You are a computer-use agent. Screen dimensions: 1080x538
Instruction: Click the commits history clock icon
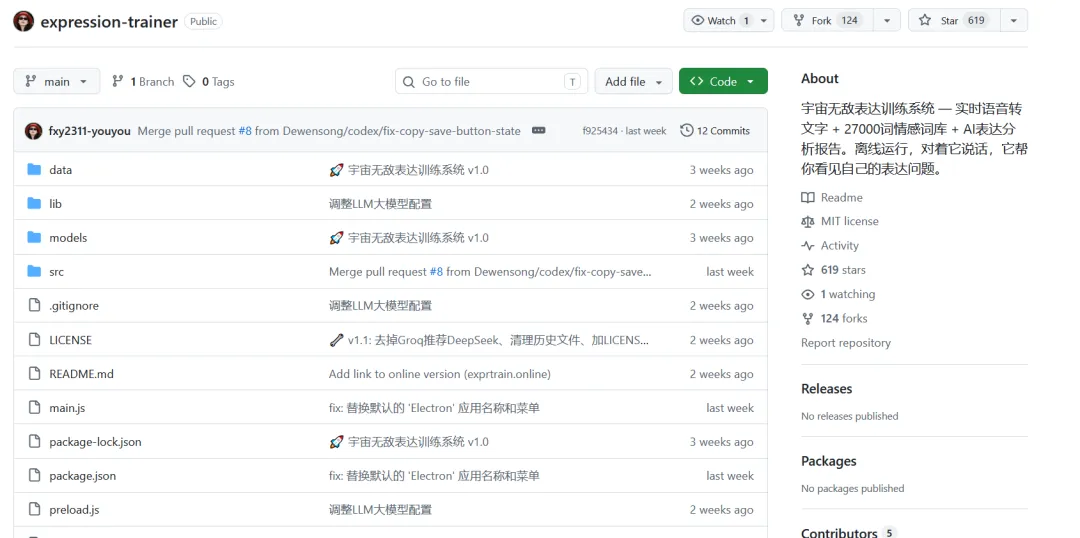pyautogui.click(x=686, y=130)
